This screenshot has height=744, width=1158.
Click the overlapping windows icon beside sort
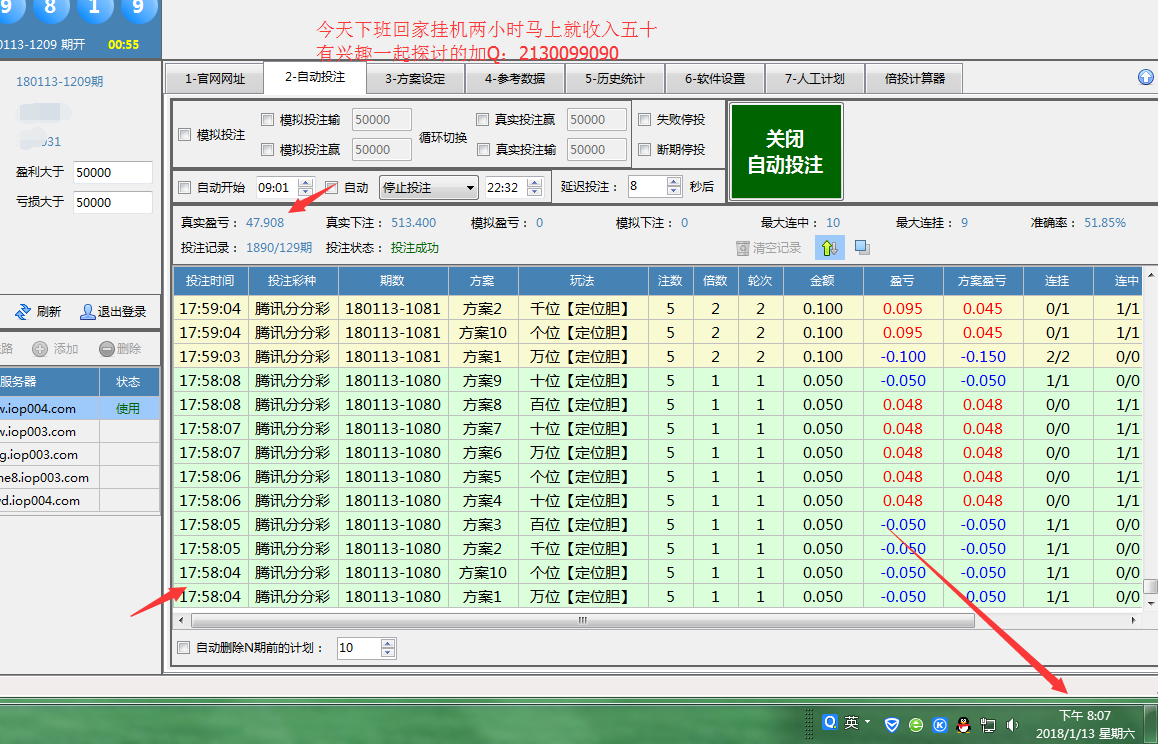click(862, 247)
